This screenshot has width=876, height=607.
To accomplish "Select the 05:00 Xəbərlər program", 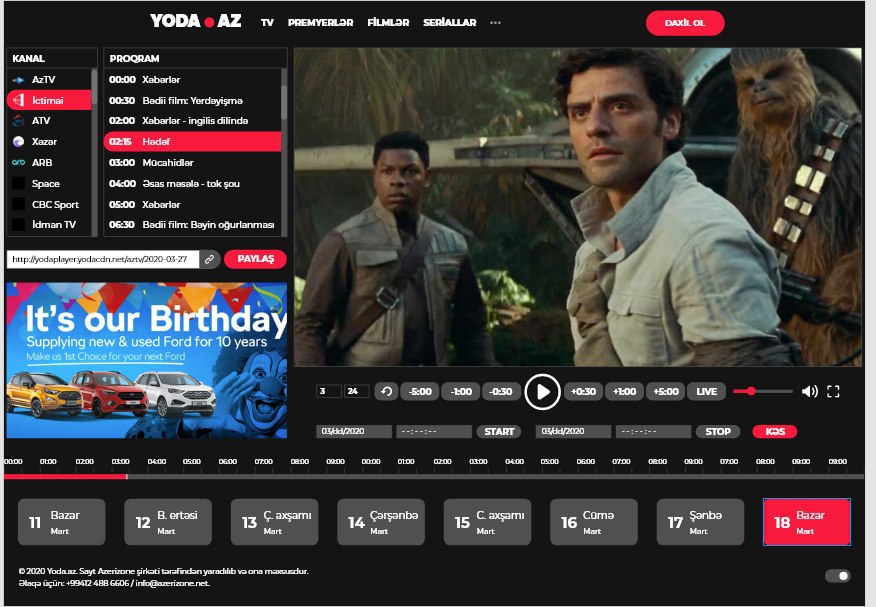I will tap(192, 204).
